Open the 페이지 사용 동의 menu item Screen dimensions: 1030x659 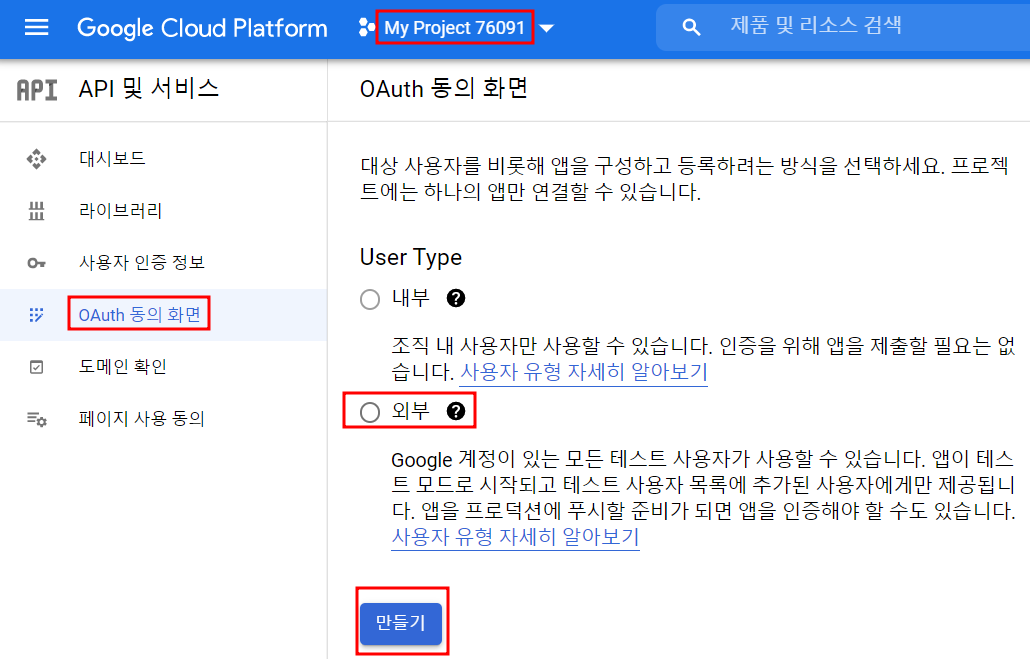(x=142, y=419)
